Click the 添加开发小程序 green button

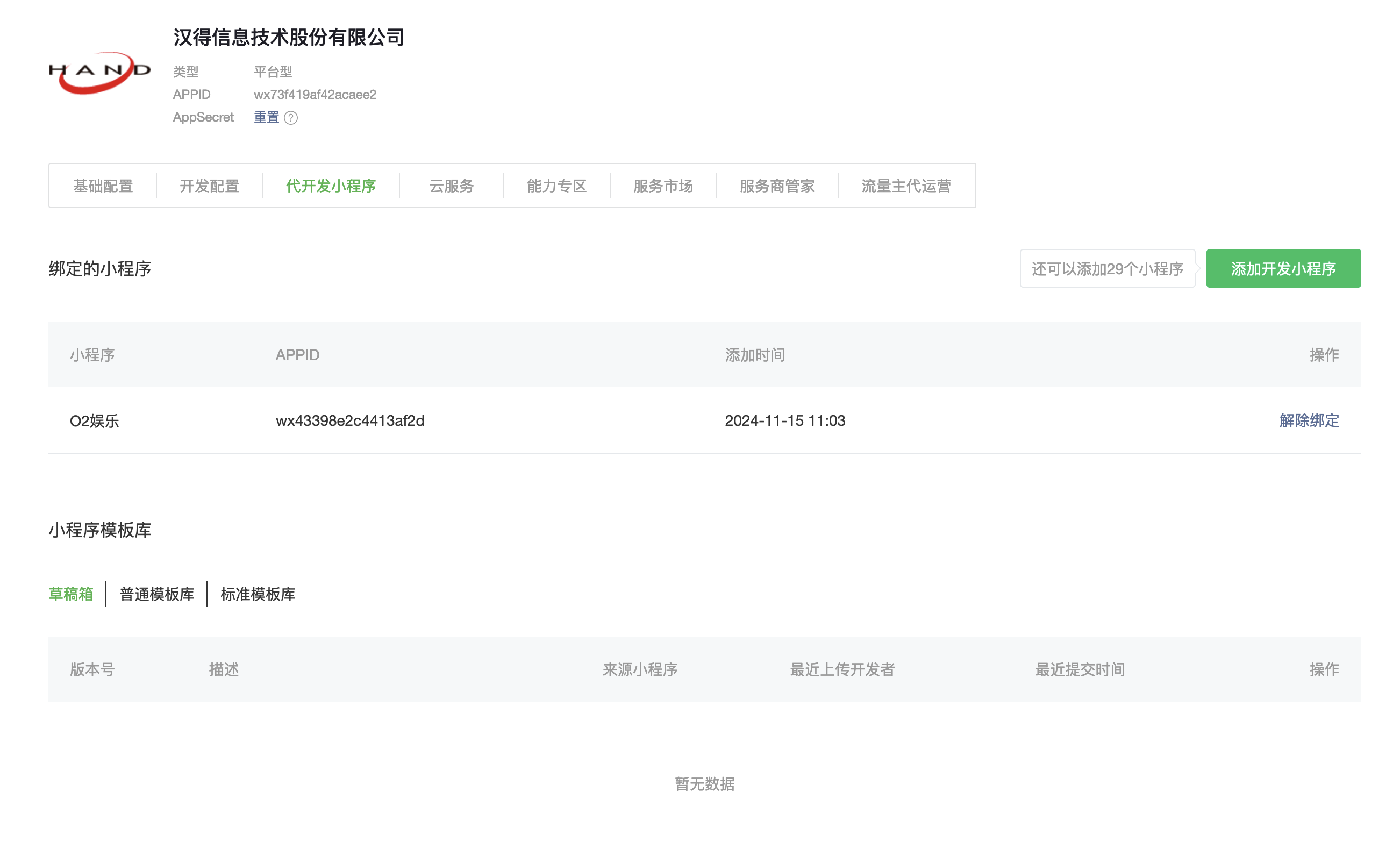1283,268
